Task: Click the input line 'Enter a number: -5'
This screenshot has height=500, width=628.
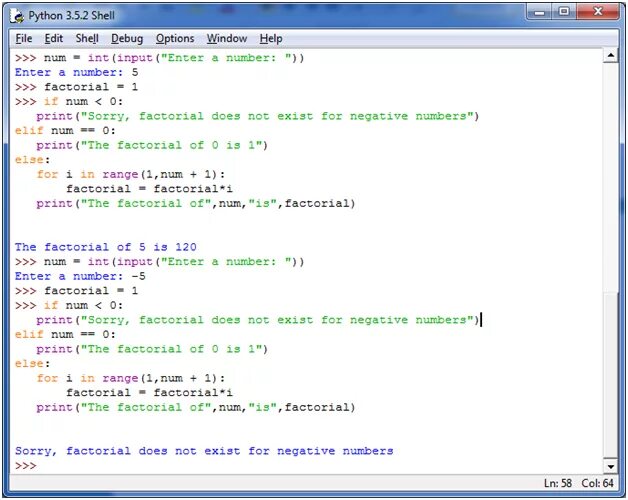Action: click(x=80, y=276)
